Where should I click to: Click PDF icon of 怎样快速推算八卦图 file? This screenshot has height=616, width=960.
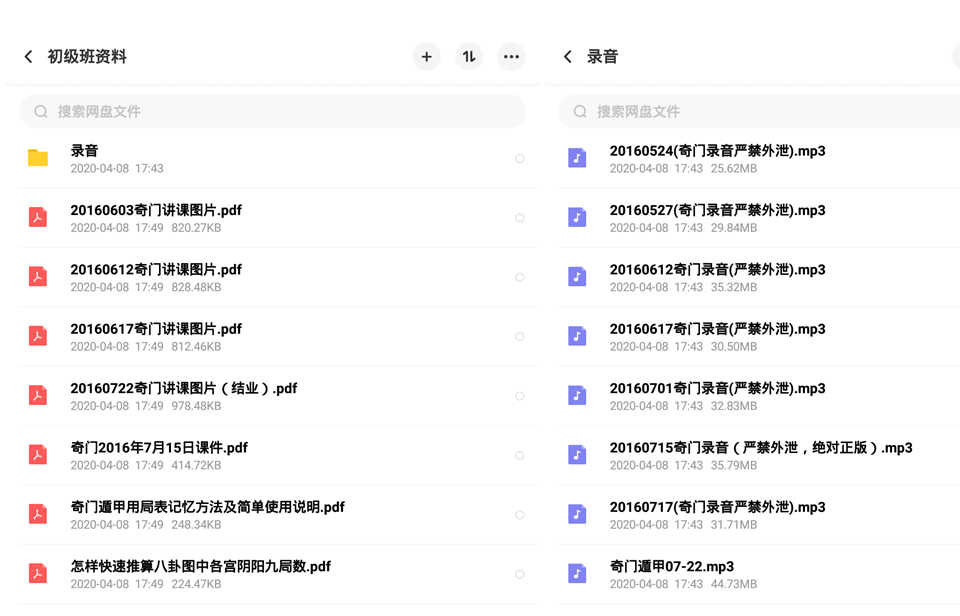coord(38,574)
